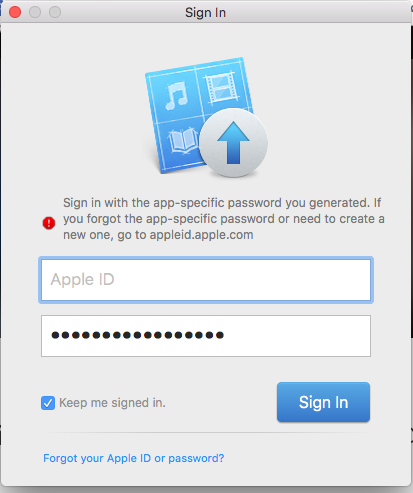Click the film strip on the app icon
This screenshot has height=493, width=413.
(222, 87)
